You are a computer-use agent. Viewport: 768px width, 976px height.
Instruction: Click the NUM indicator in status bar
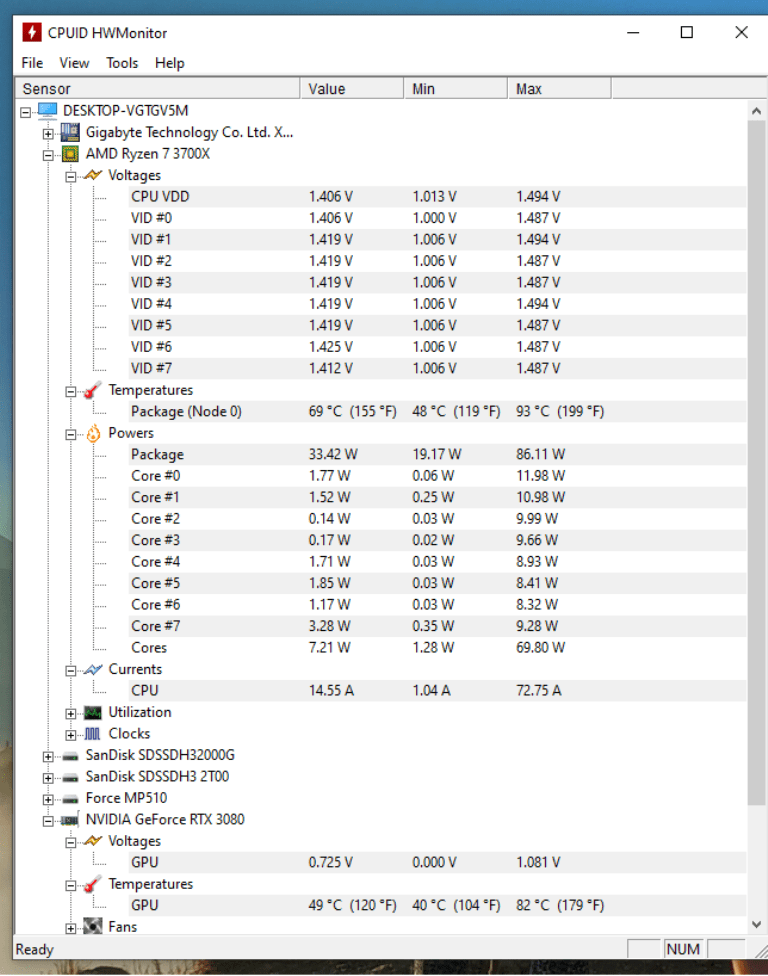(x=683, y=949)
